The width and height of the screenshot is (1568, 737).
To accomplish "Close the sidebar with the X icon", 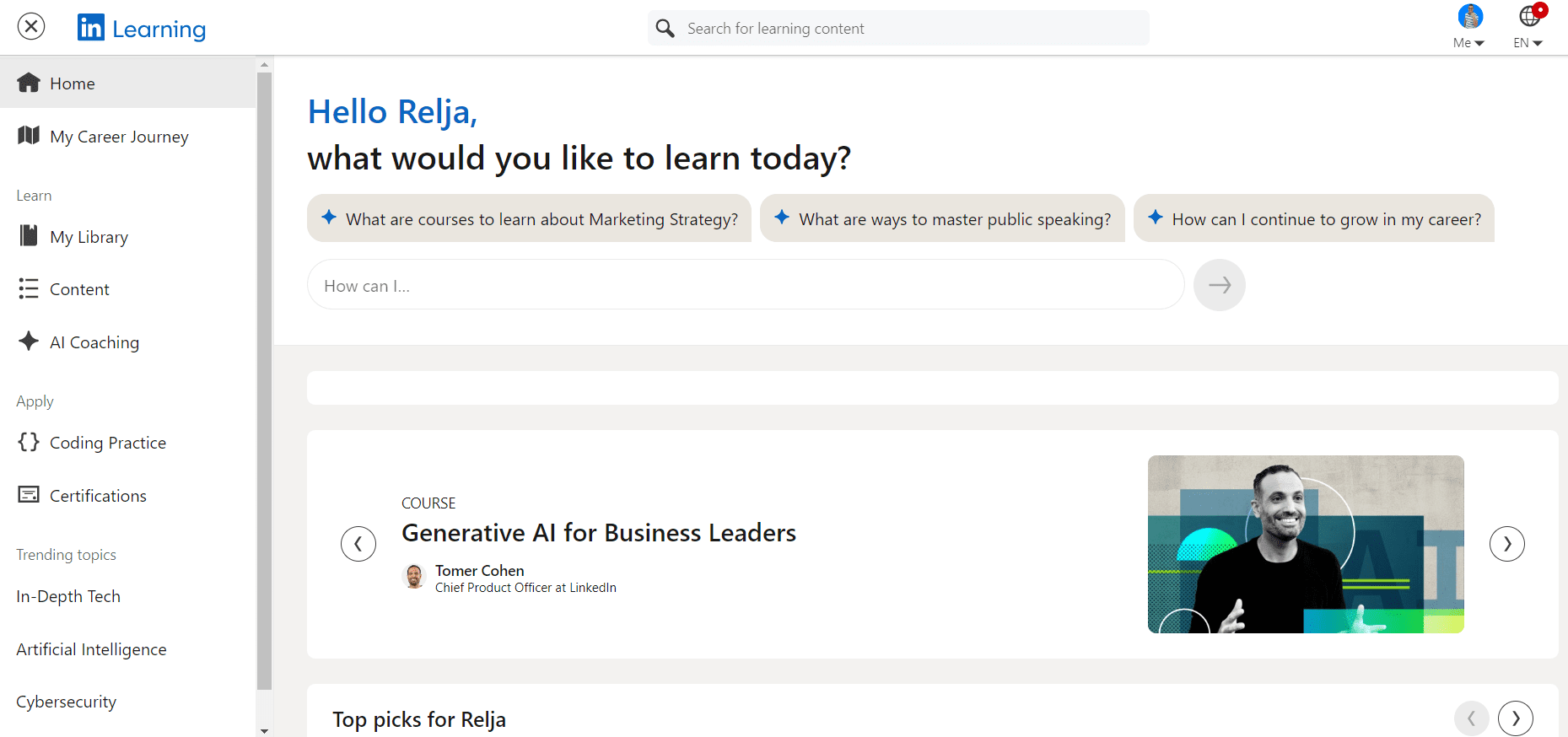I will click(x=31, y=27).
